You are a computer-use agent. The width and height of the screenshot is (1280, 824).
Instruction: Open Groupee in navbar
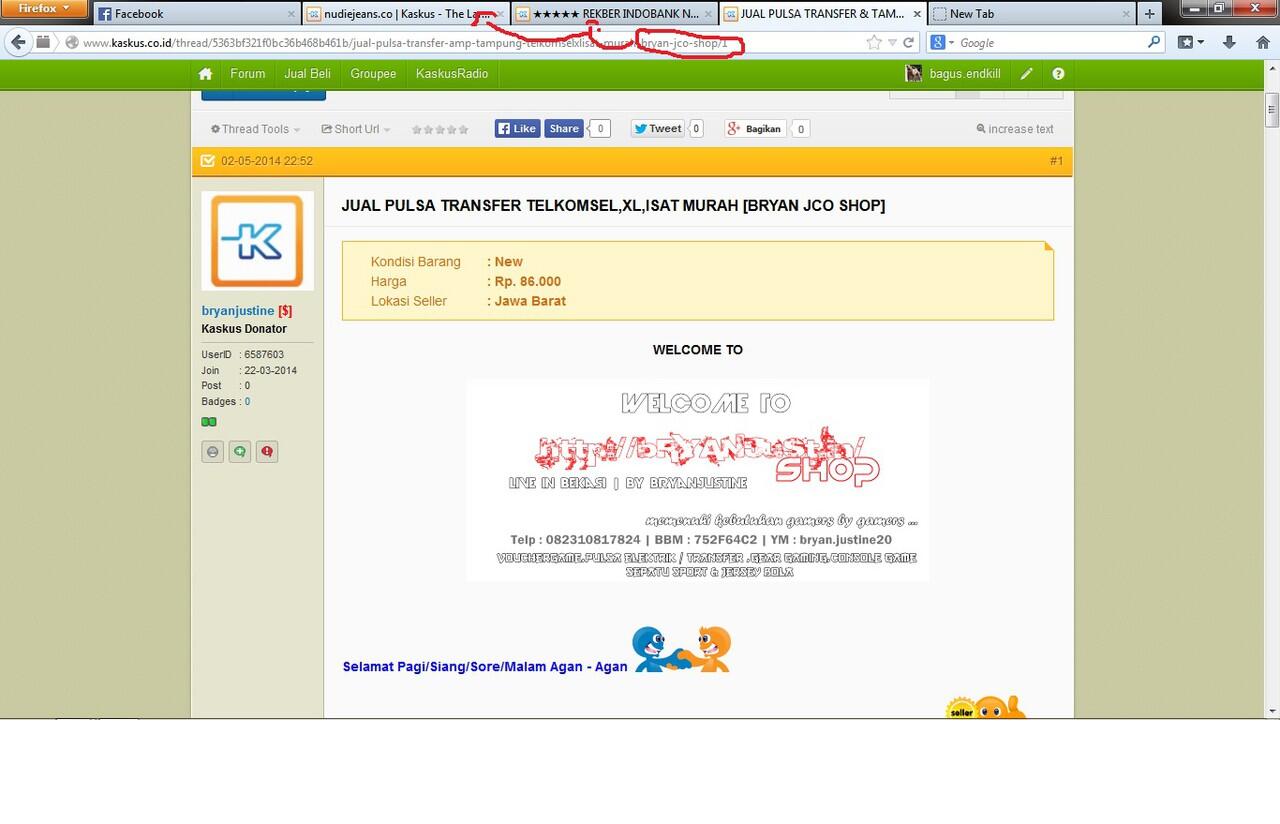point(373,74)
